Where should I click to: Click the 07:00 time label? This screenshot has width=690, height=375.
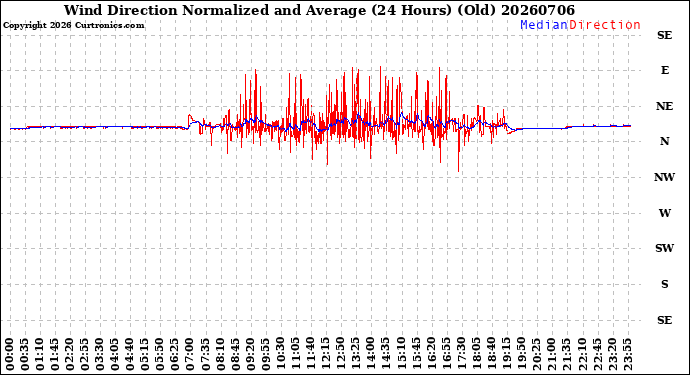point(190,355)
